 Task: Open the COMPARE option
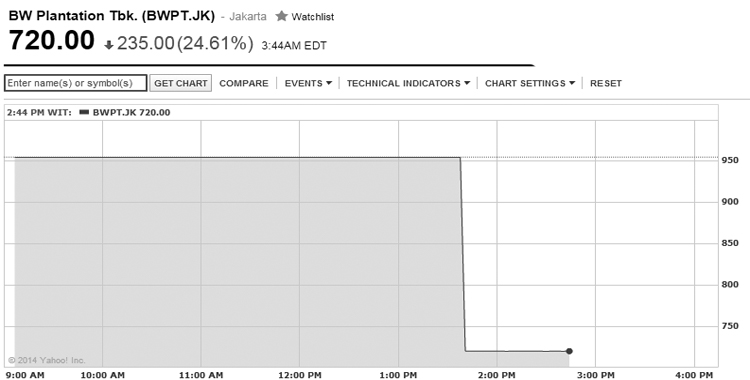(243, 83)
